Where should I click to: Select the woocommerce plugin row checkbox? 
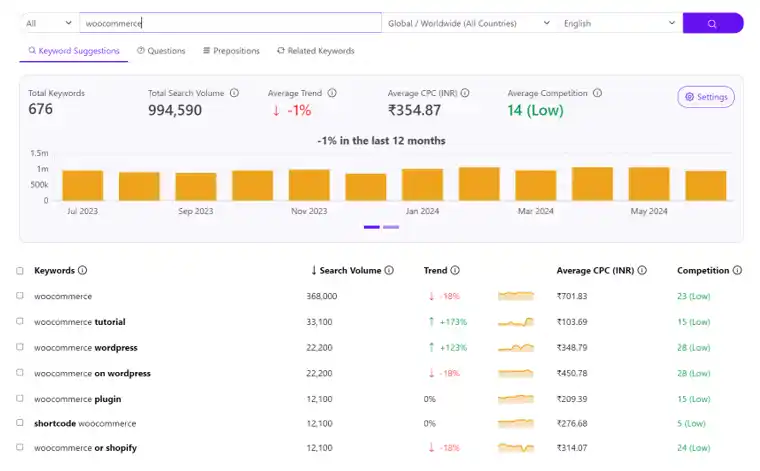click(x=20, y=398)
